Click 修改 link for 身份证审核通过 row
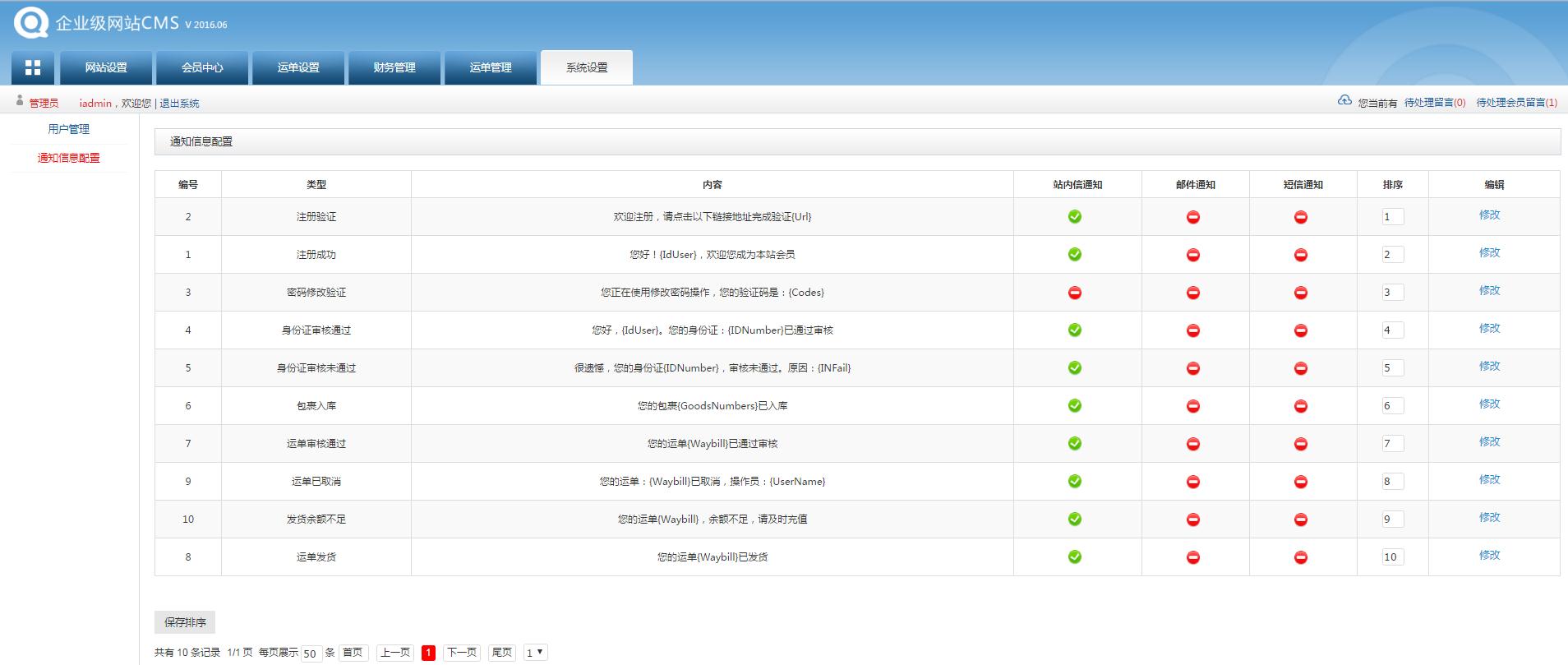 1489,329
